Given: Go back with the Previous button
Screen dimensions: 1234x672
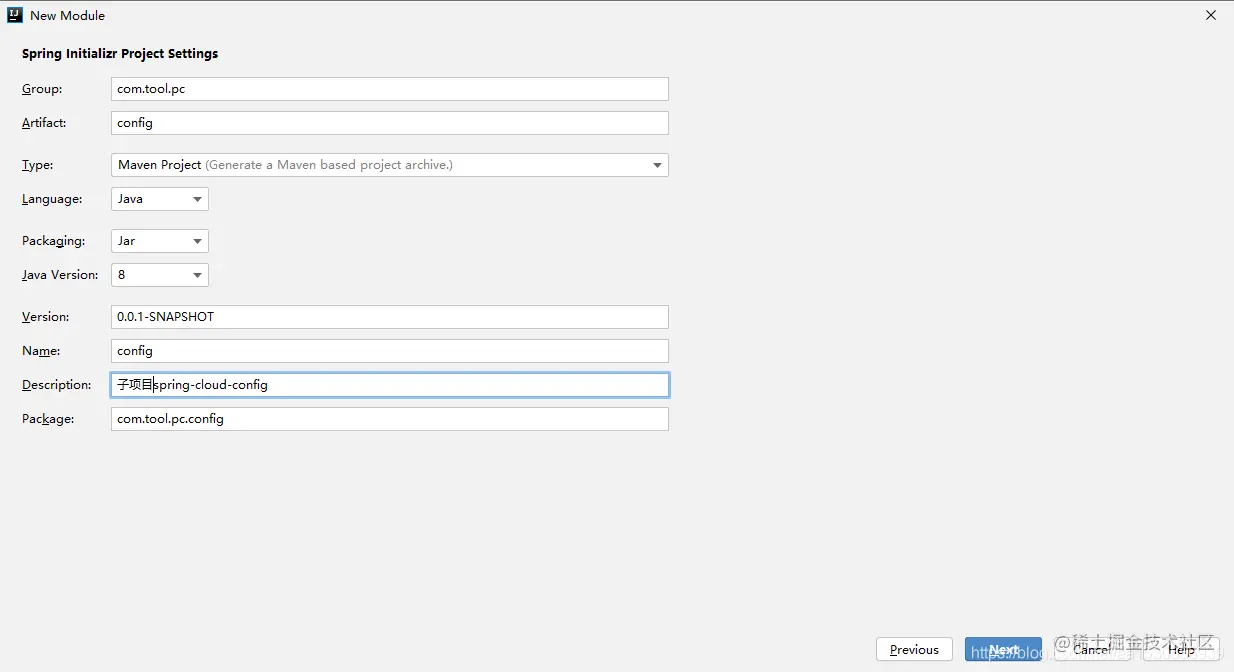Looking at the screenshot, I should tap(914, 649).
